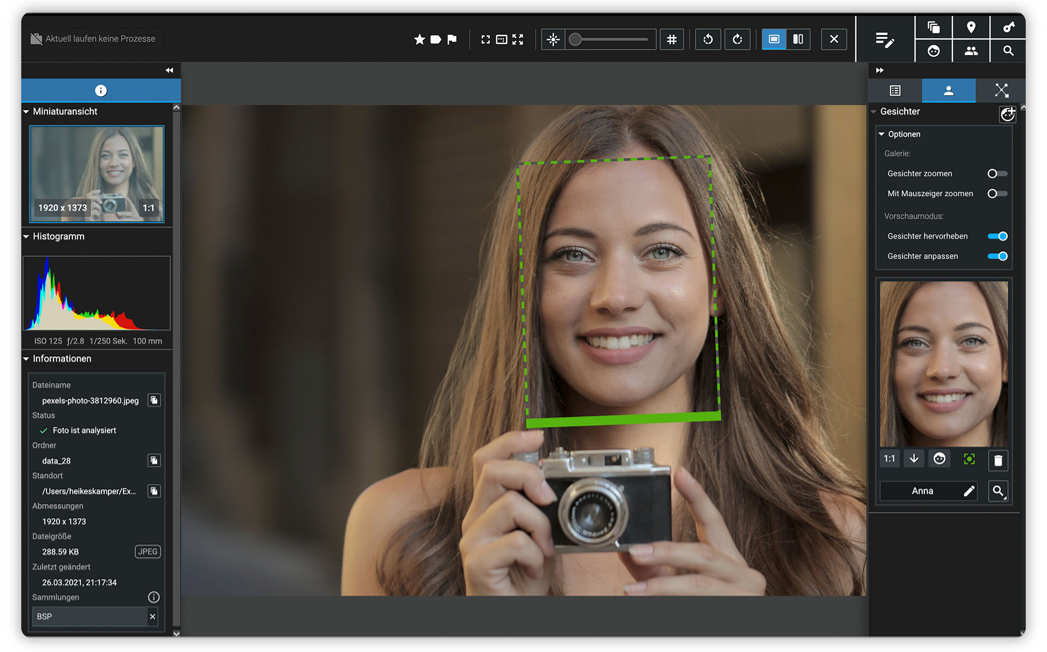Disable the Gesichter hervorheben switch
This screenshot has width=1047, height=652.
[998, 236]
